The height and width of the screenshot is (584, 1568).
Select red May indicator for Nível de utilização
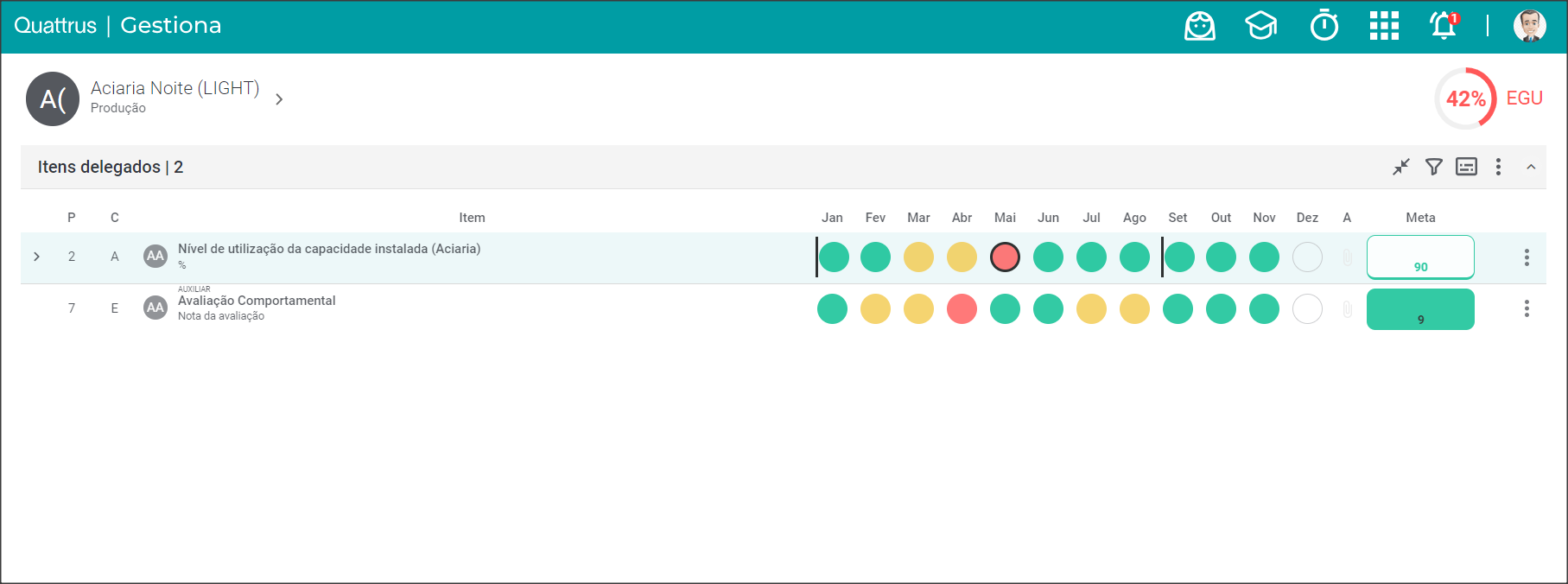(x=1005, y=257)
